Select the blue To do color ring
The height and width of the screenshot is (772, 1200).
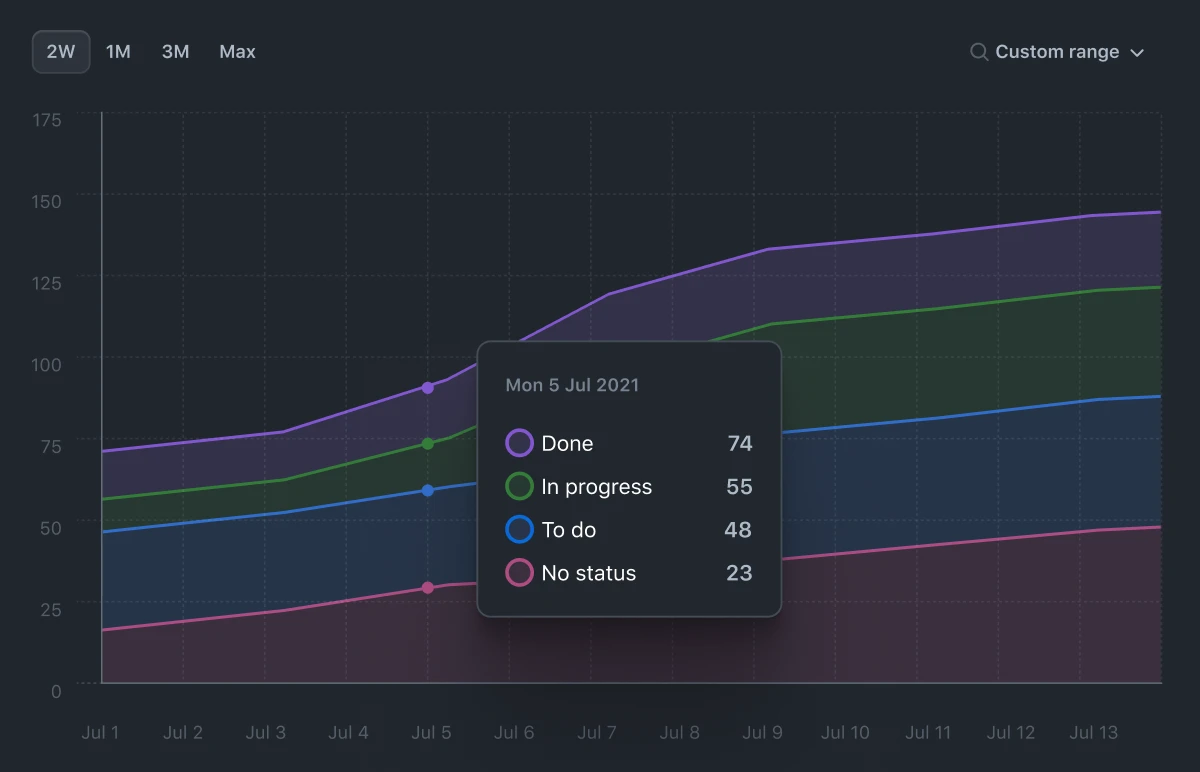tap(518, 529)
